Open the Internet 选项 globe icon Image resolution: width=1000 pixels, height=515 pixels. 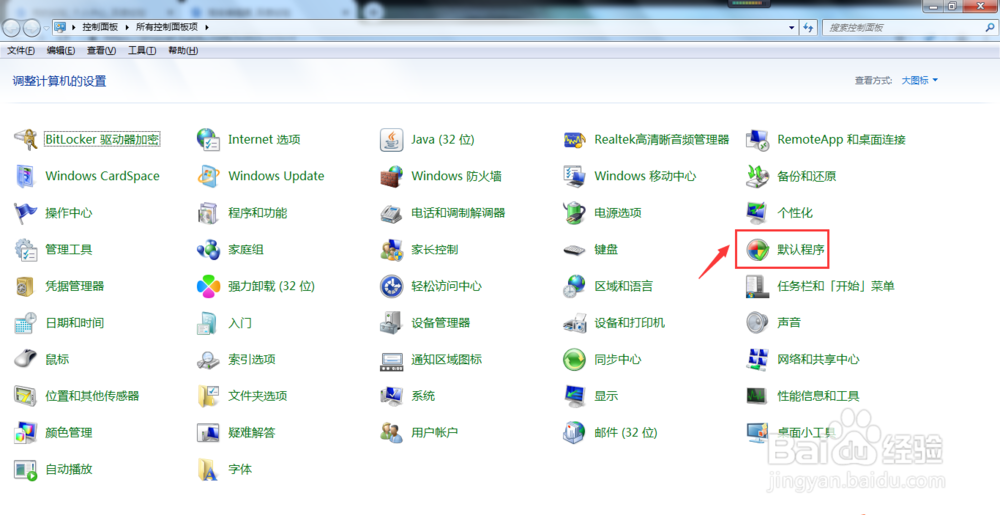pos(209,140)
